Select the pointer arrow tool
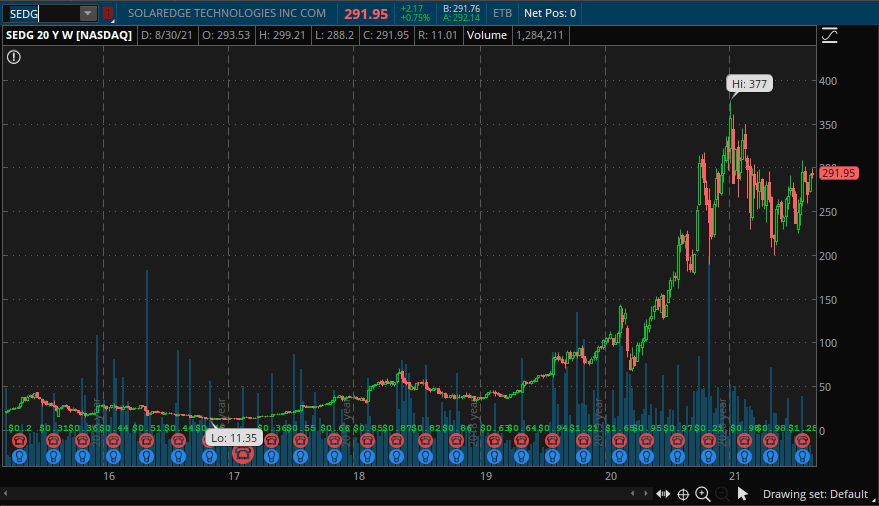The height and width of the screenshot is (506, 879). [742, 494]
